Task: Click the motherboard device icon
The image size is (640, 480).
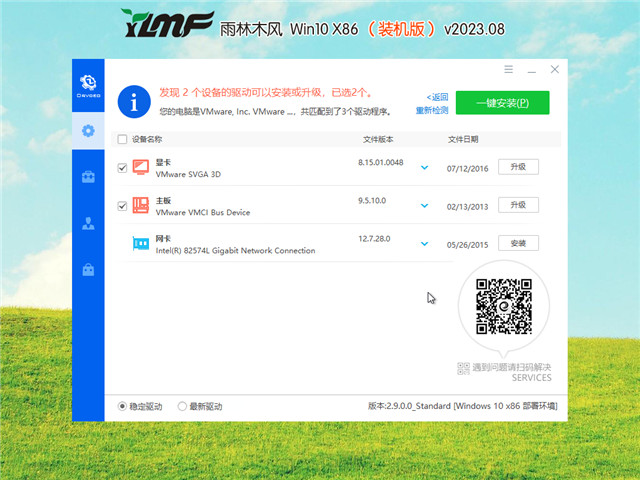Action: [141, 205]
